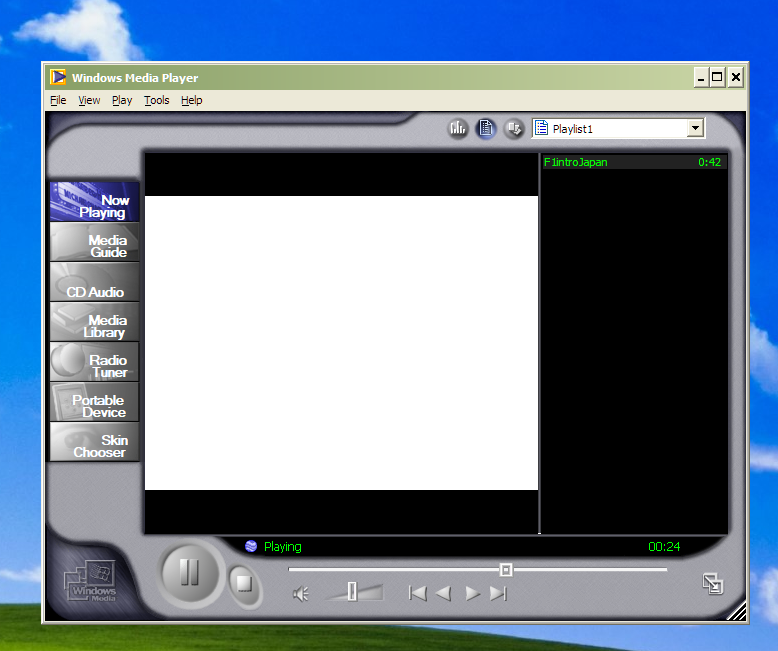Toggle shuffle playback icon

coord(514,129)
